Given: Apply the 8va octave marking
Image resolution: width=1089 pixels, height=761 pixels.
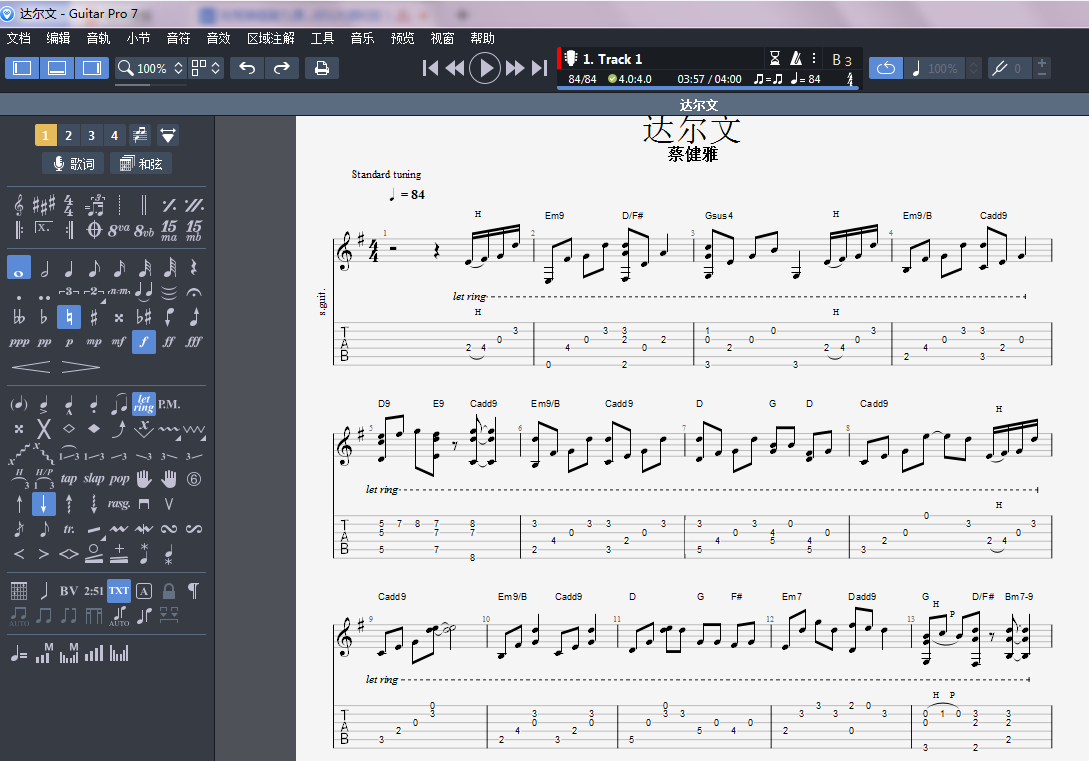Looking at the screenshot, I should (119, 230).
